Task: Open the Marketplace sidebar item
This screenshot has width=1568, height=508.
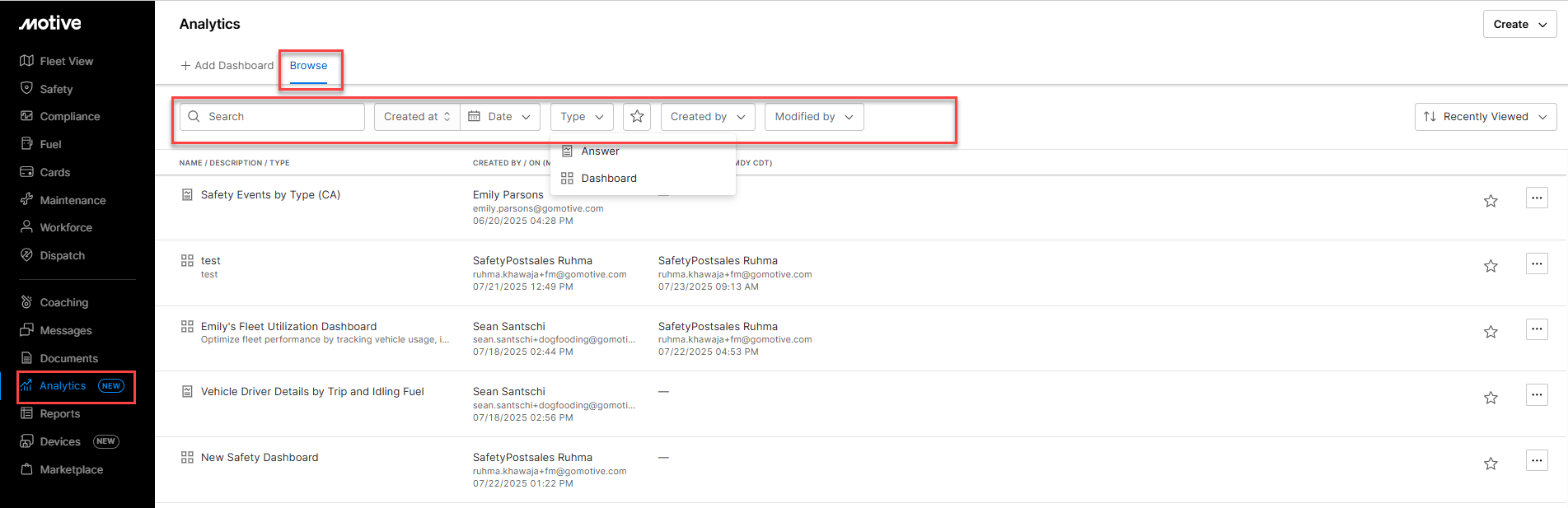Action: (71, 469)
